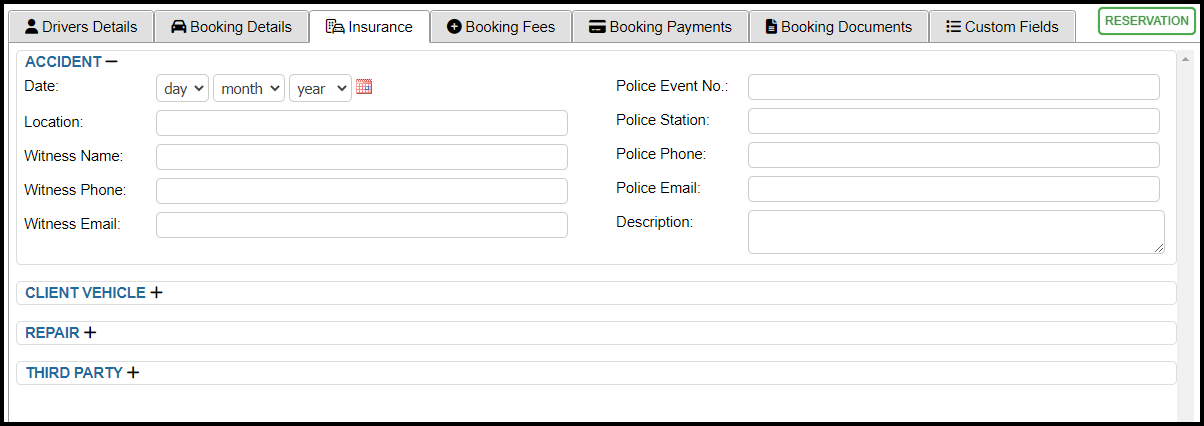Expand Client Vehicle with plus icon

coord(156,293)
